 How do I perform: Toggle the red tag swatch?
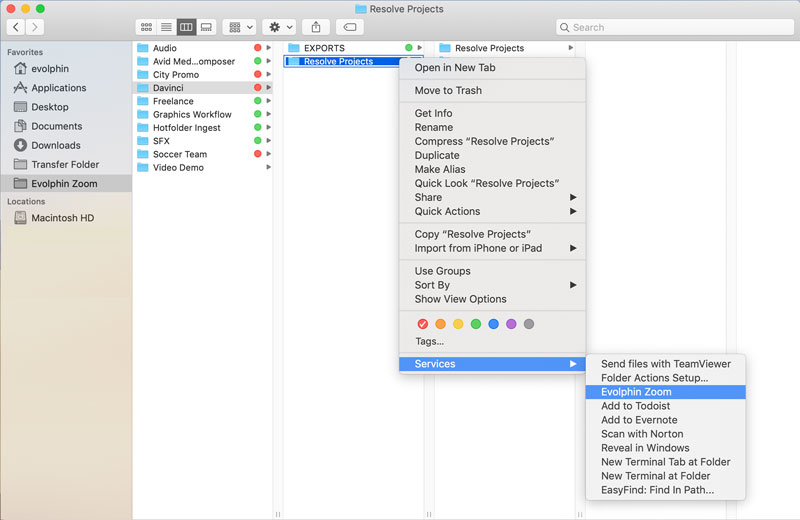point(422,324)
